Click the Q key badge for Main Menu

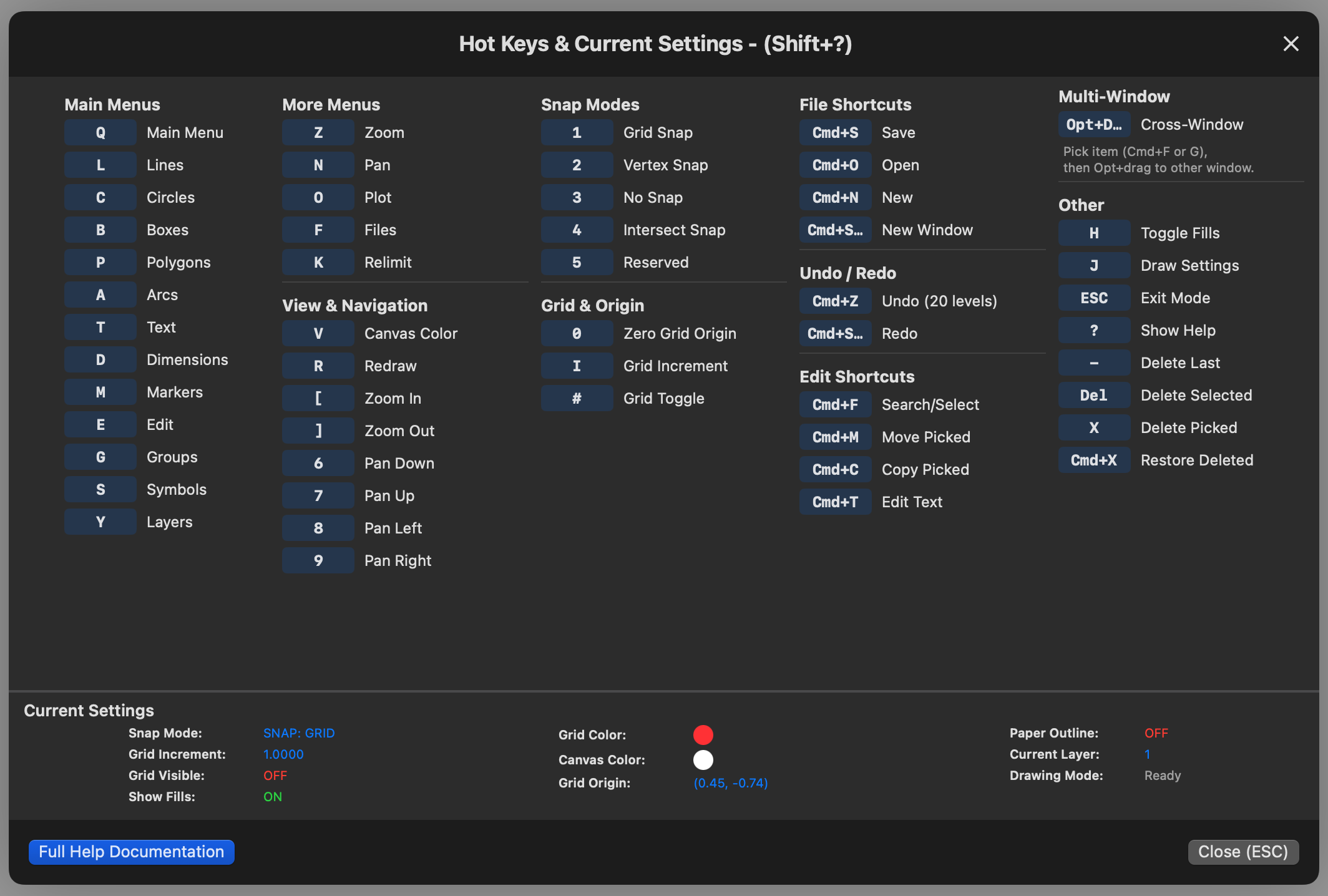(x=100, y=132)
